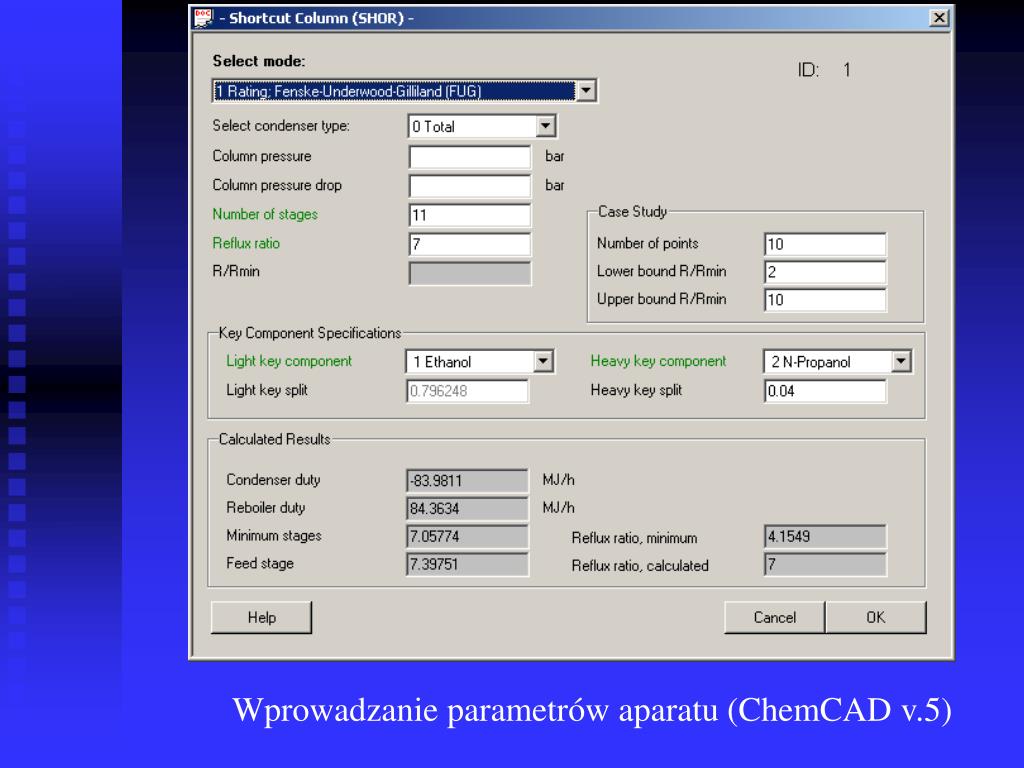
Task: Click the green Number of stages label
Action: [x=265, y=214]
